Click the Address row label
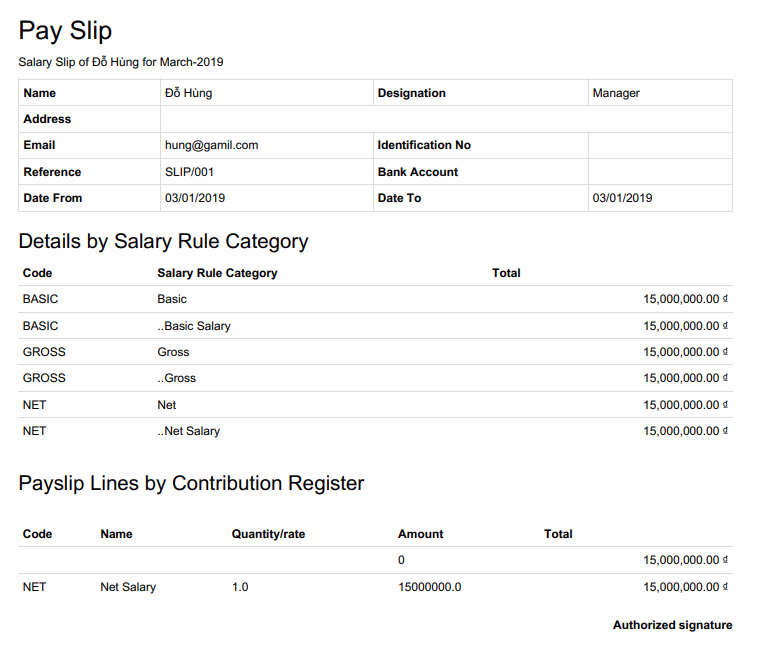Viewport: 758px width, 645px height. (47, 119)
